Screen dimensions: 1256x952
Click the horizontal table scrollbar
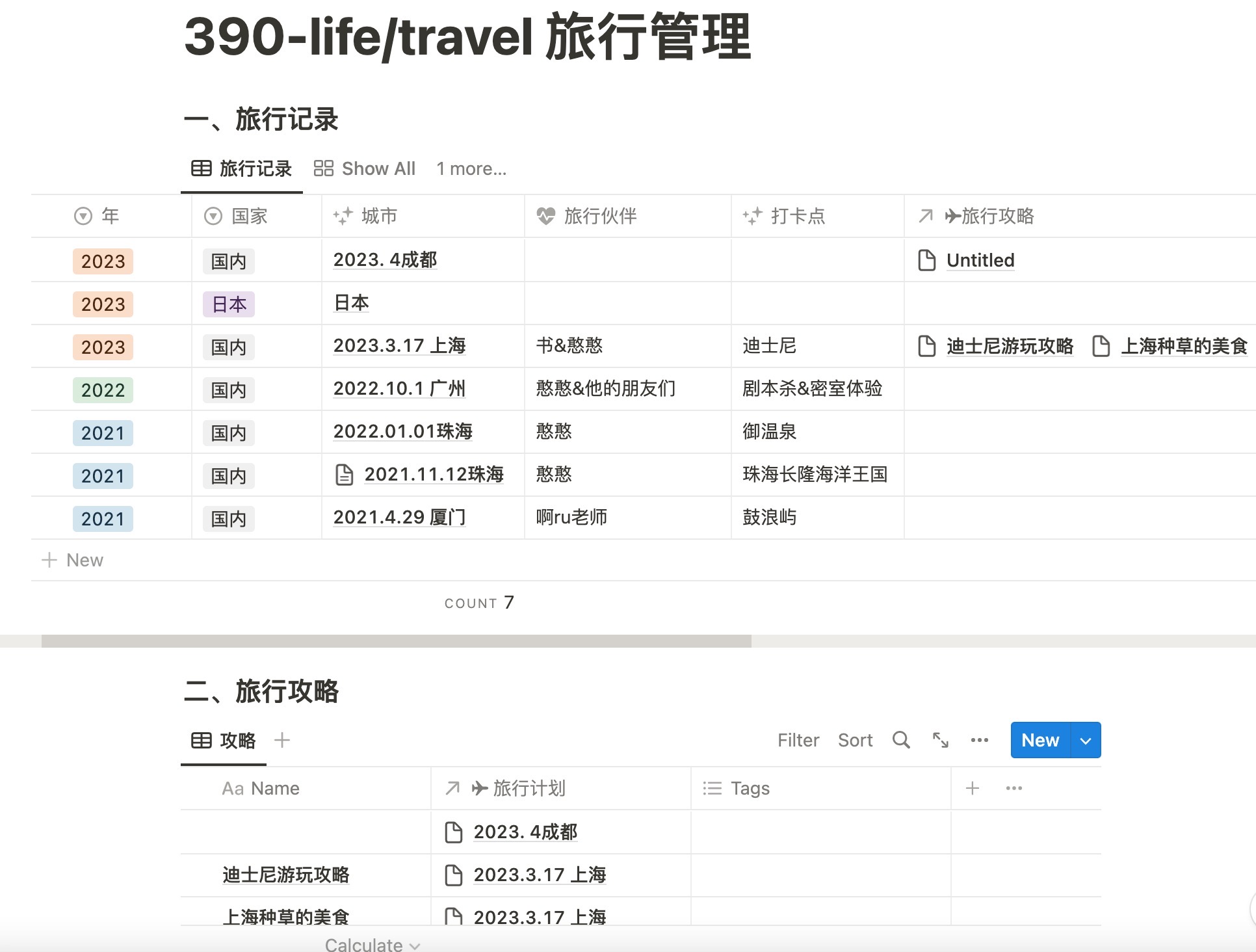pyautogui.click(x=396, y=641)
